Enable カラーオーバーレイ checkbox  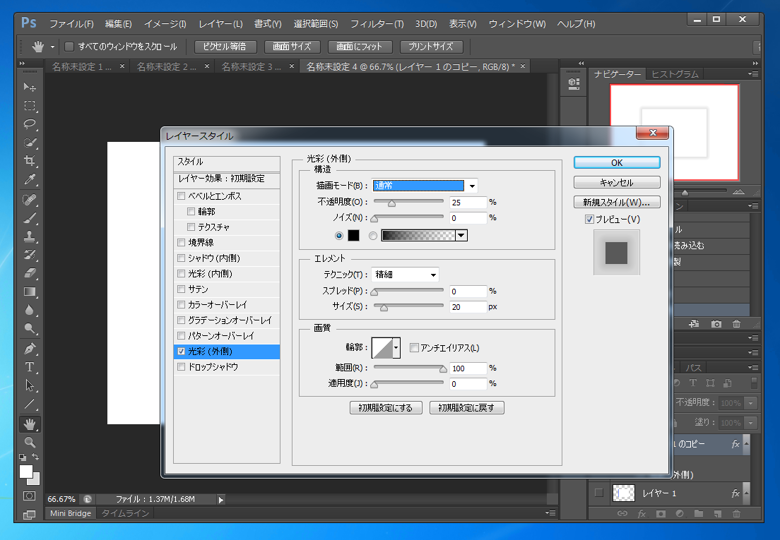pos(181,305)
